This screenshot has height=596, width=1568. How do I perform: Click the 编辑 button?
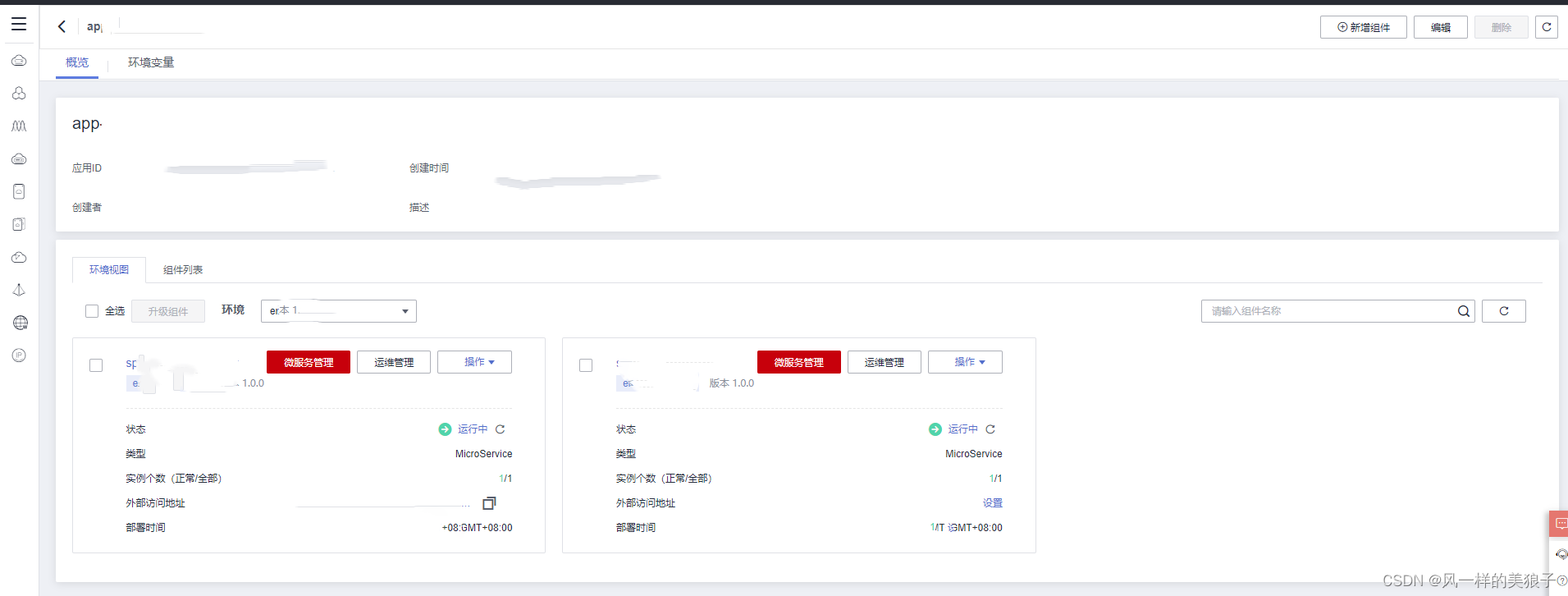(x=1441, y=27)
